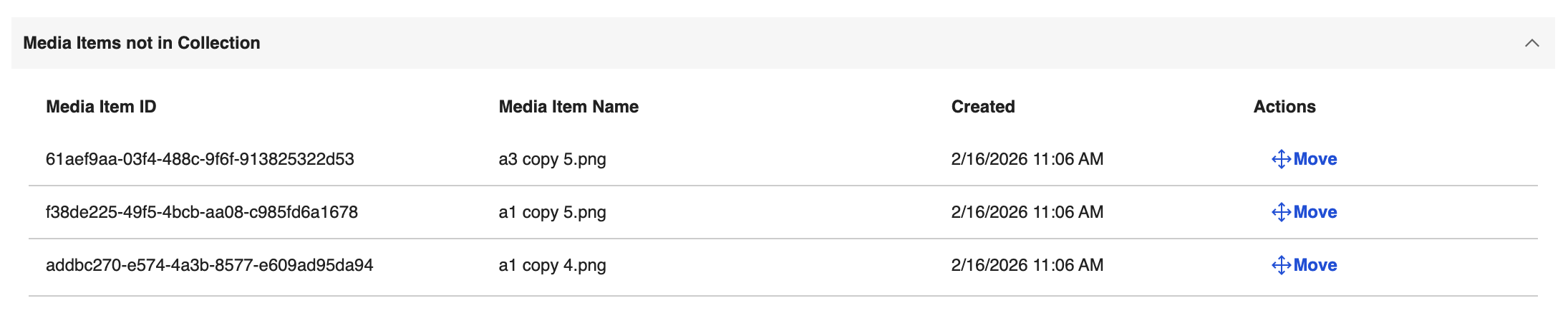
Task: Select the a3 copy 5.png name cell
Action: [552, 159]
